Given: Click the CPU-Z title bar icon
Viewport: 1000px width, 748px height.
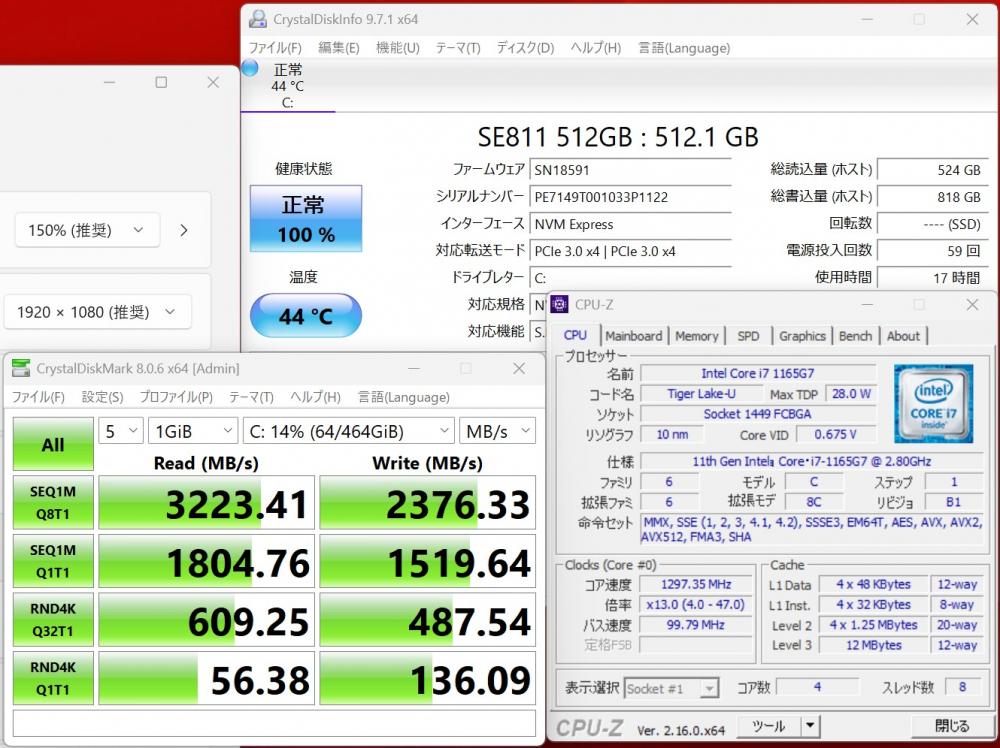Looking at the screenshot, I should [x=560, y=304].
